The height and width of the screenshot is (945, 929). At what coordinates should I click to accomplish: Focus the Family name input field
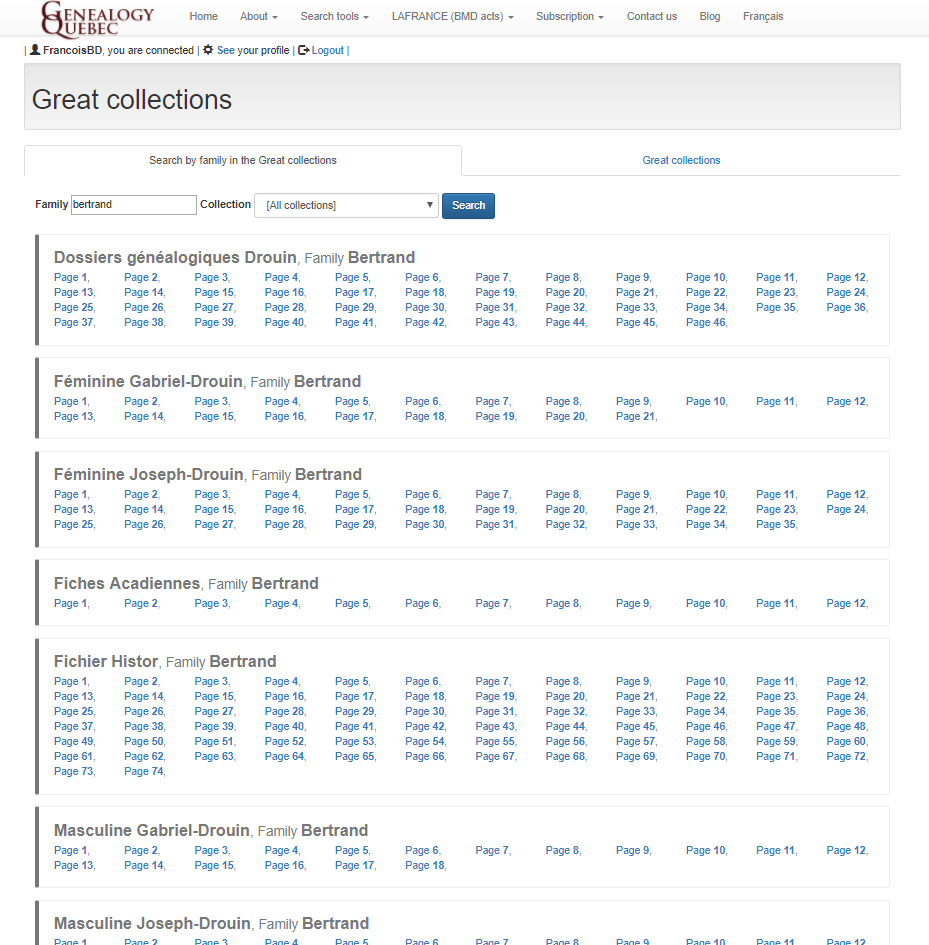coord(134,204)
